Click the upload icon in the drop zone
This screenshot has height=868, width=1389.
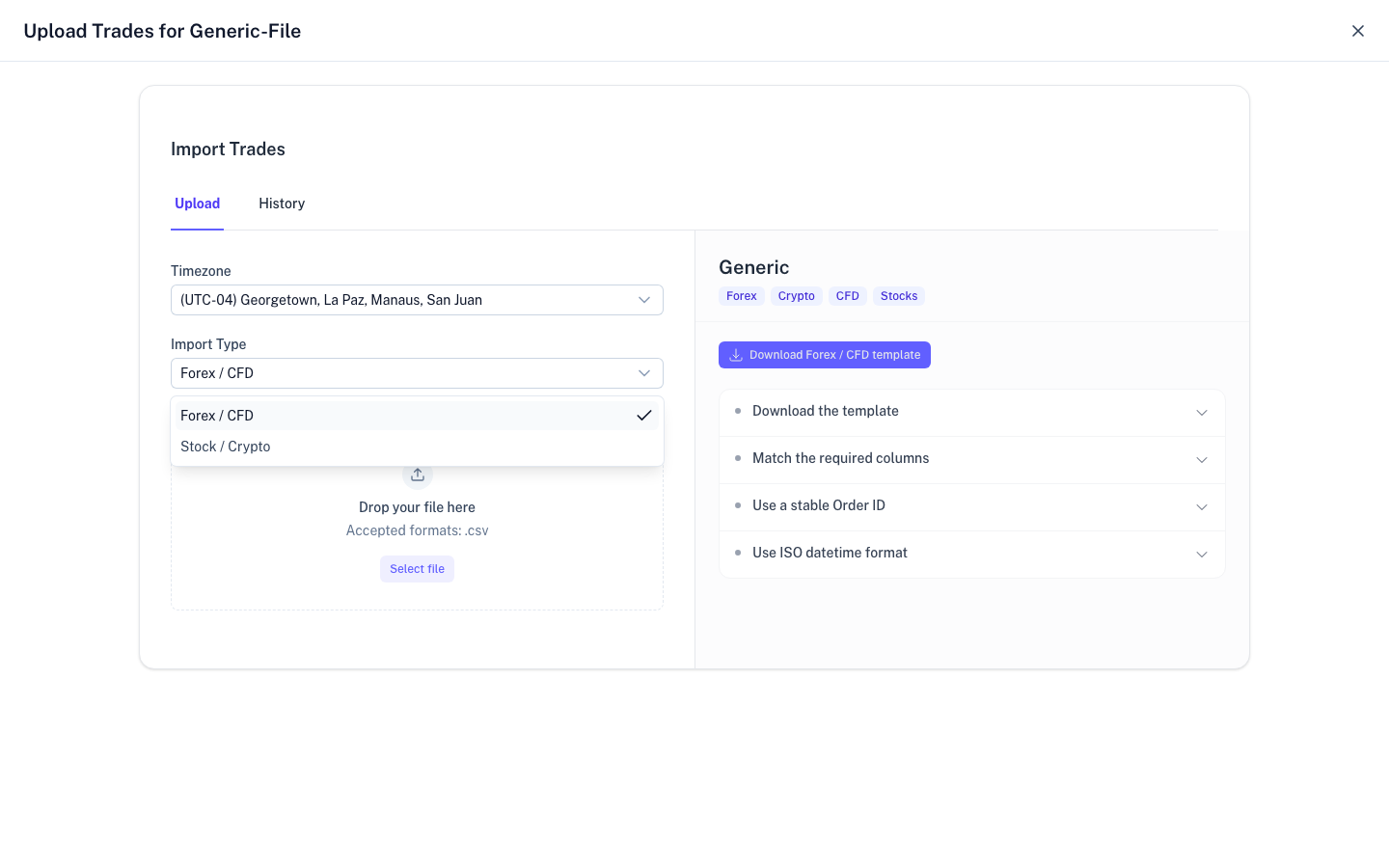417,474
